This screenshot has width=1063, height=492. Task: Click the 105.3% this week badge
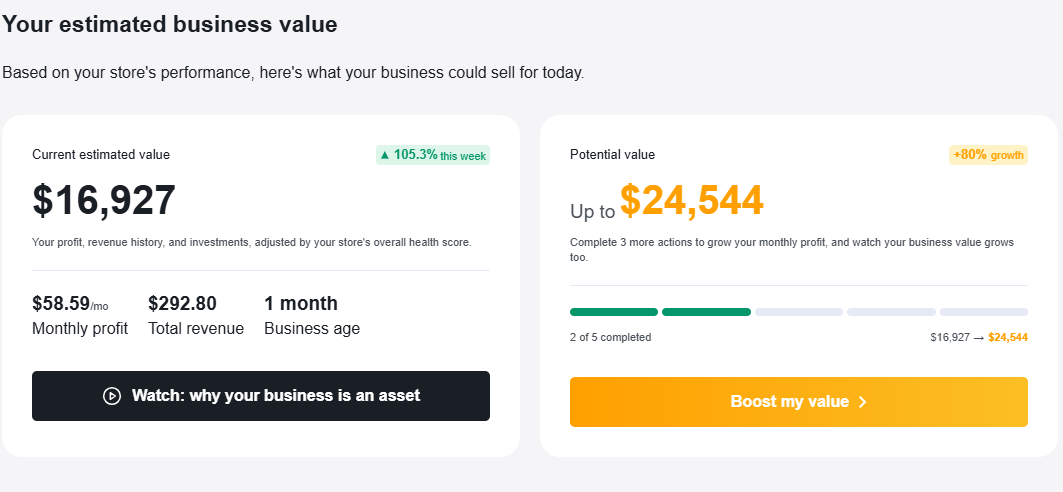coord(433,155)
